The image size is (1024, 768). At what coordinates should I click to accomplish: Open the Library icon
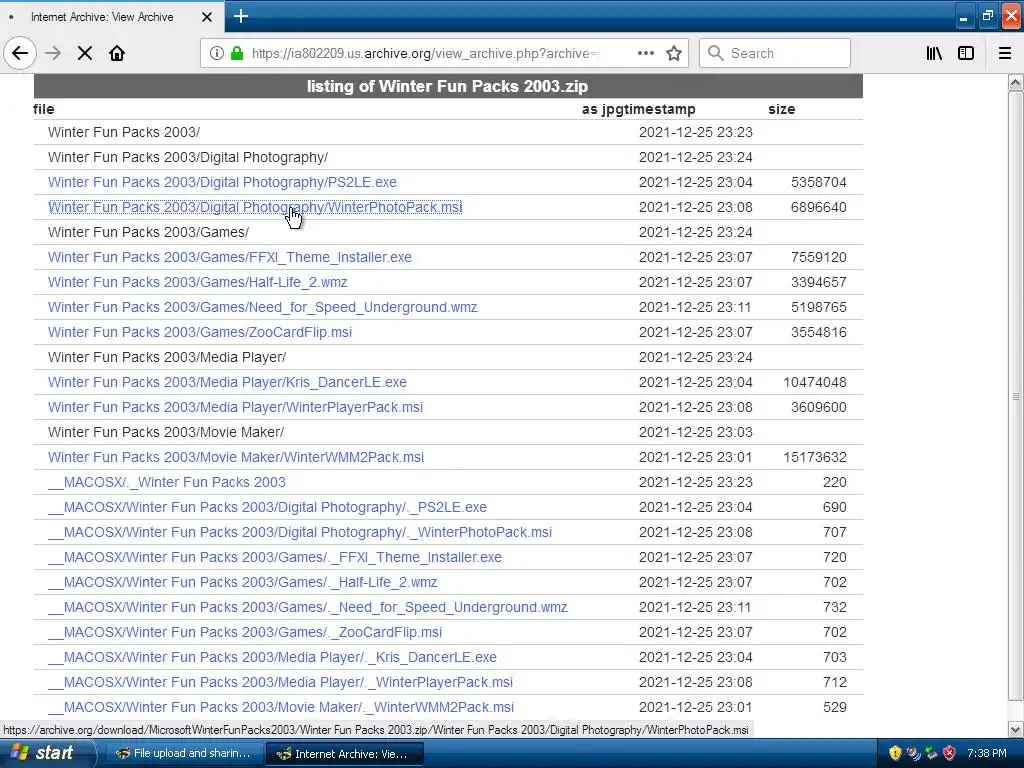(934, 54)
